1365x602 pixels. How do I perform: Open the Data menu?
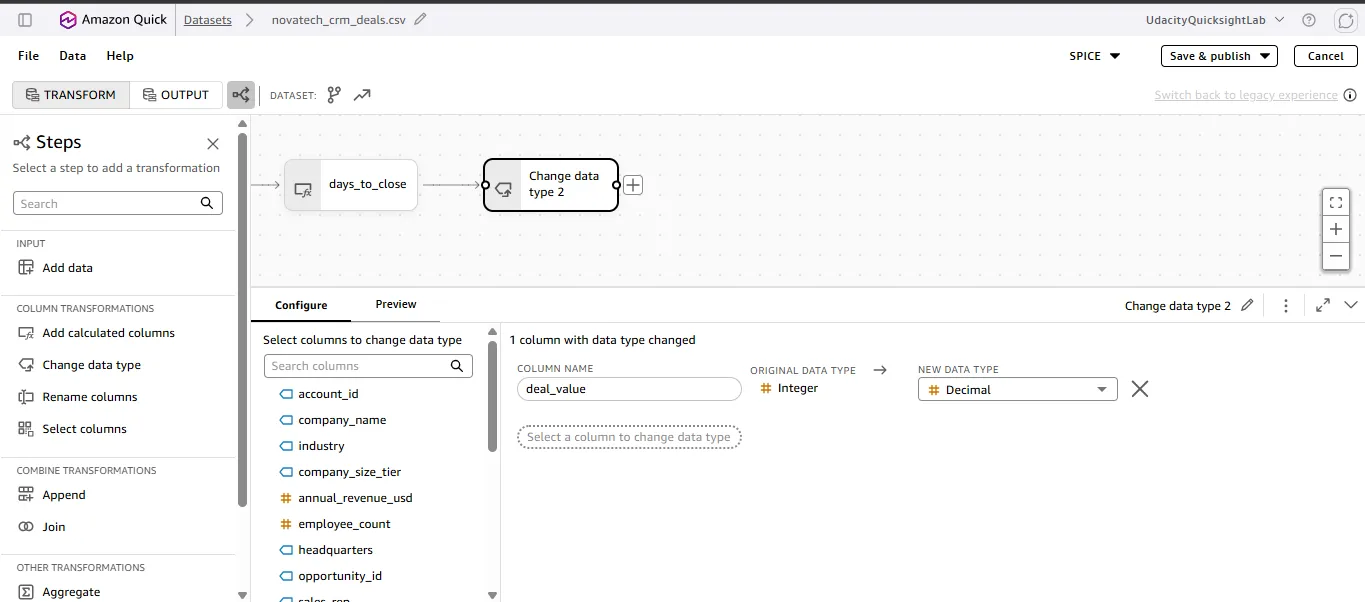[x=73, y=56]
